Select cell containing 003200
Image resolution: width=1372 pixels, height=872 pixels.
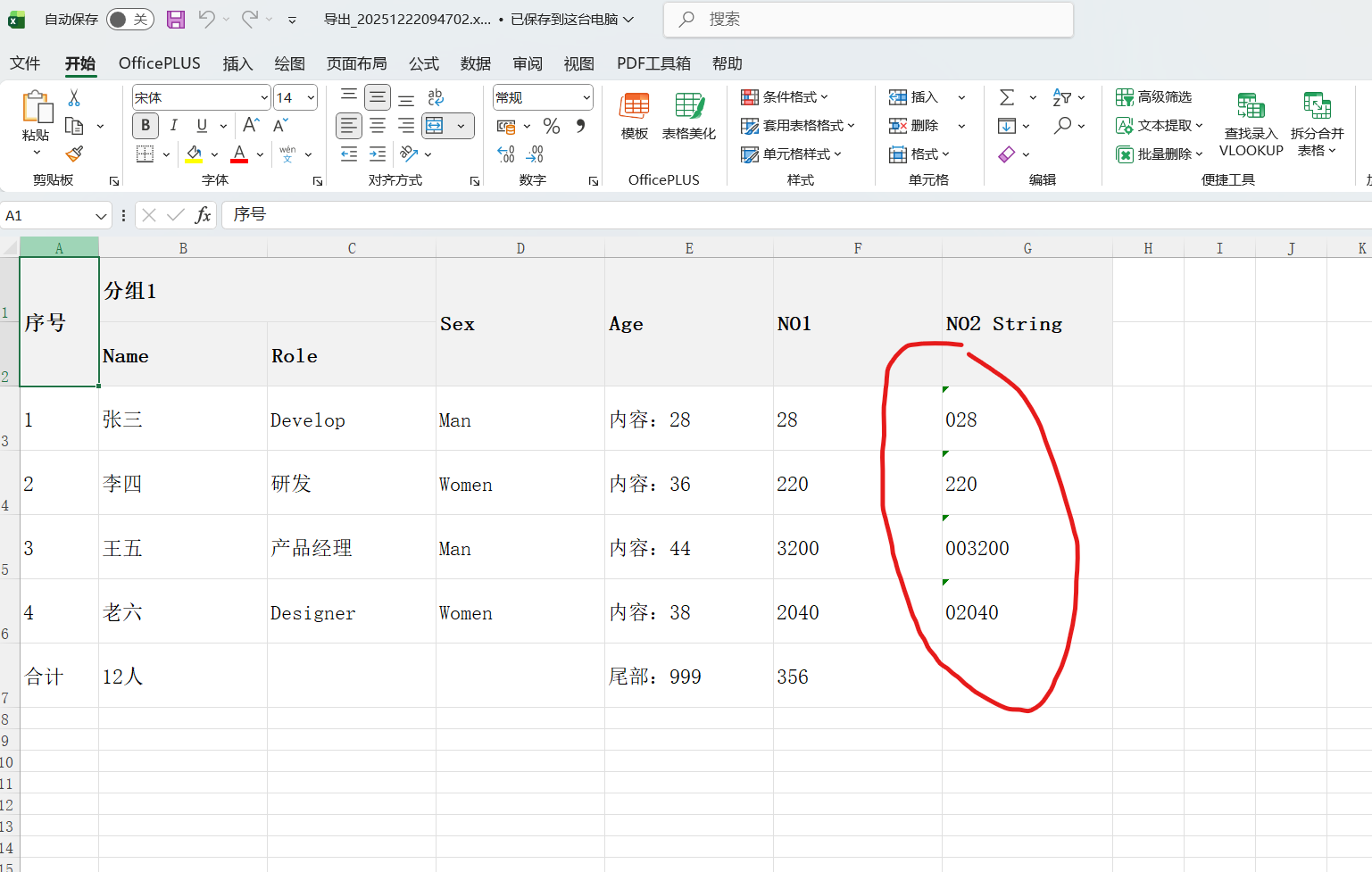click(x=1027, y=547)
